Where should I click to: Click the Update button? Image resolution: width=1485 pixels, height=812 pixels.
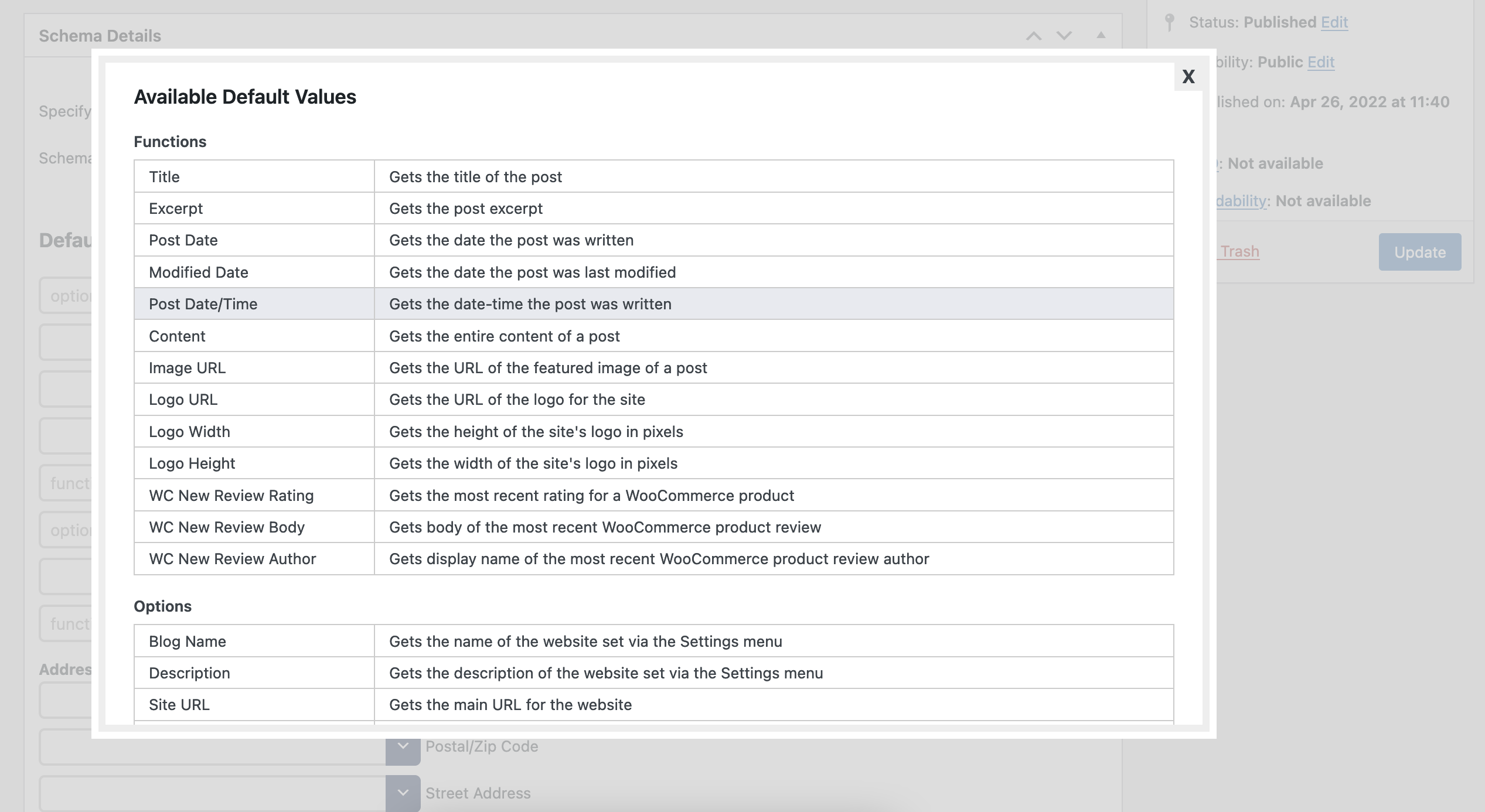pos(1419,252)
